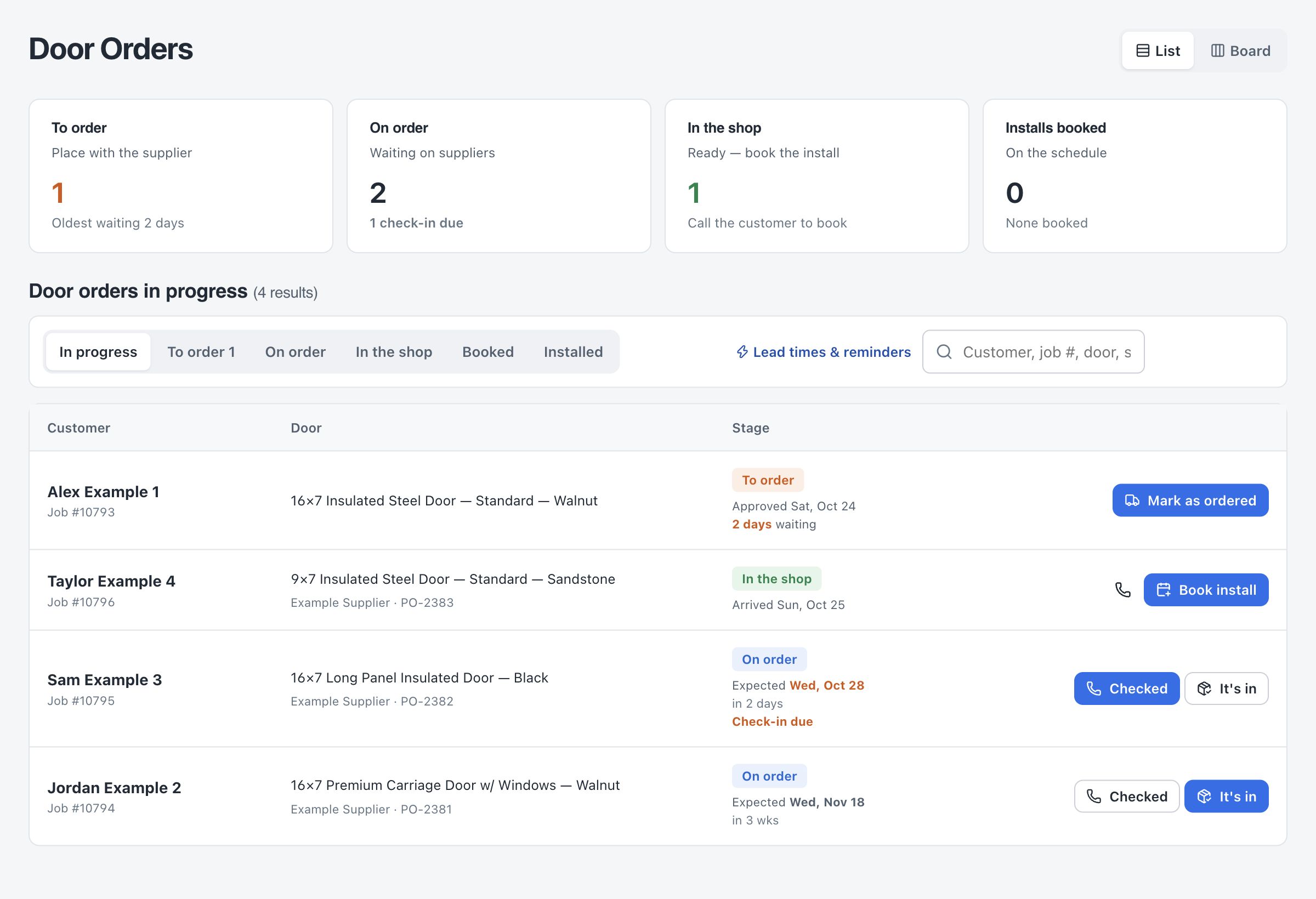
Task: Click the To order summary card
Action: pyautogui.click(x=180, y=176)
